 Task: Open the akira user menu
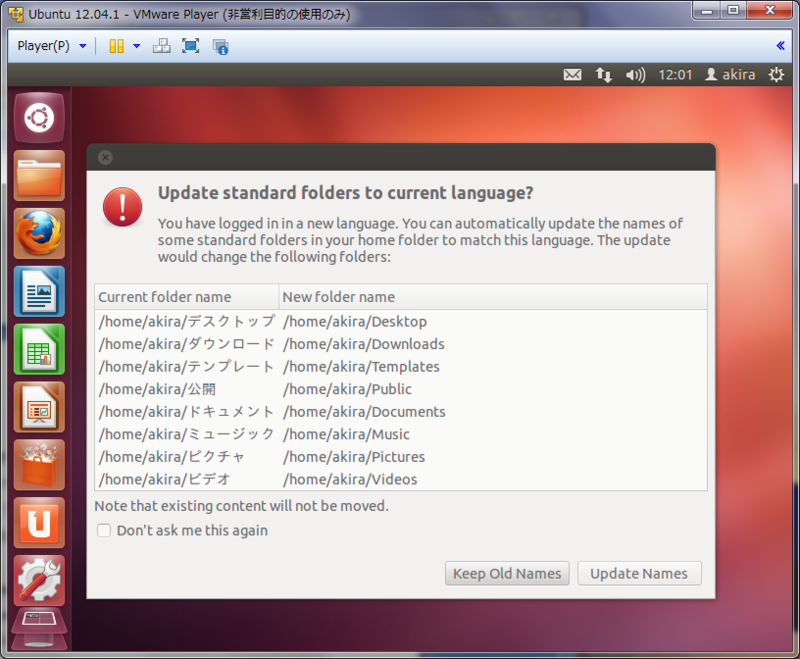point(730,75)
